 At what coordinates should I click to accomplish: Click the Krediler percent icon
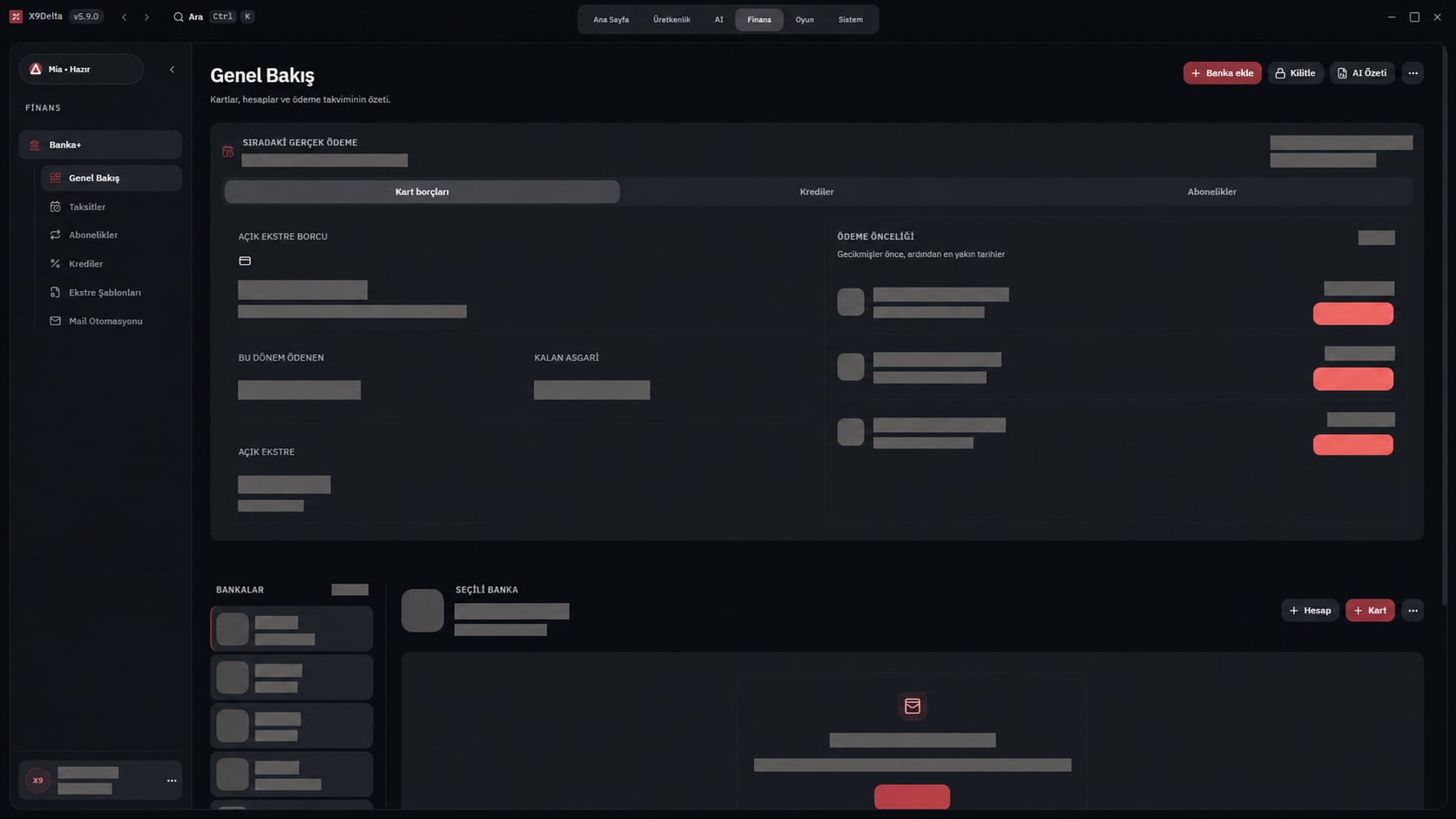(55, 263)
